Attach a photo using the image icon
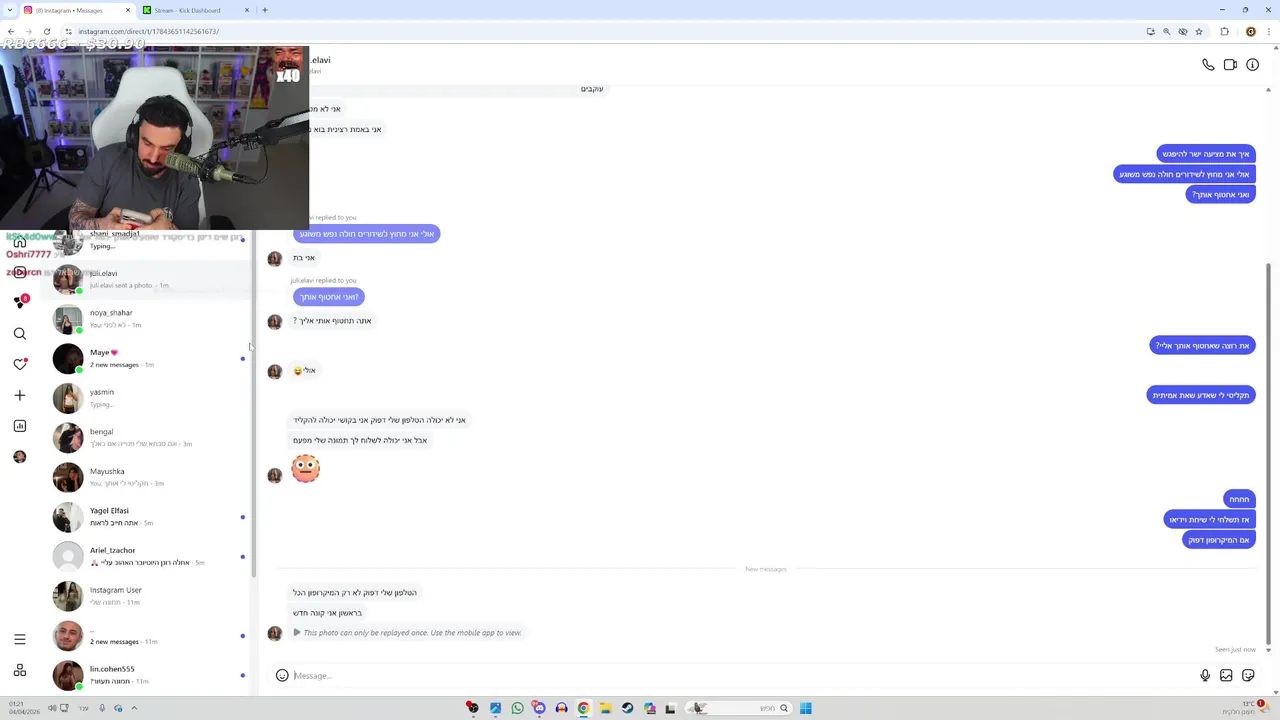 [1226, 676]
